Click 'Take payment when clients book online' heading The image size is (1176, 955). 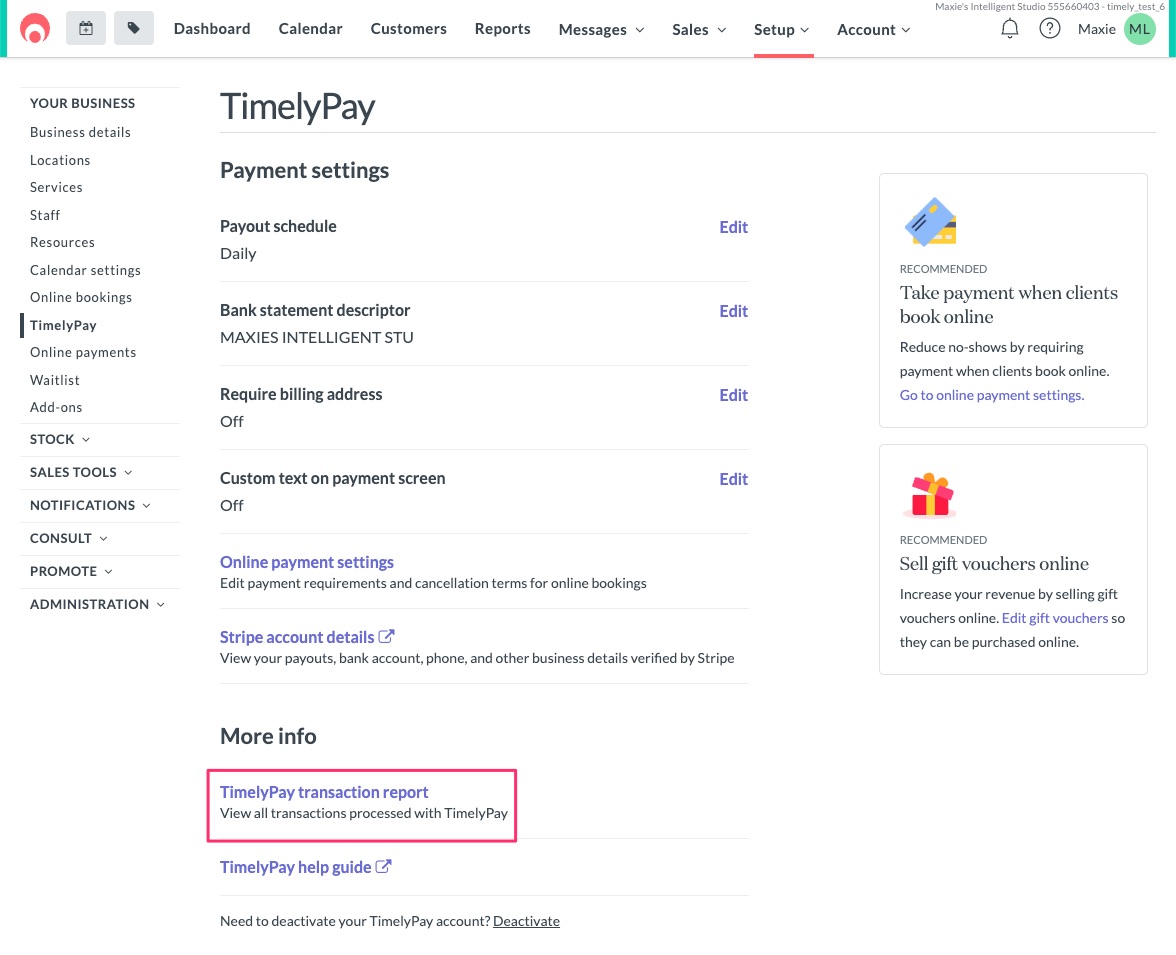tap(1009, 305)
